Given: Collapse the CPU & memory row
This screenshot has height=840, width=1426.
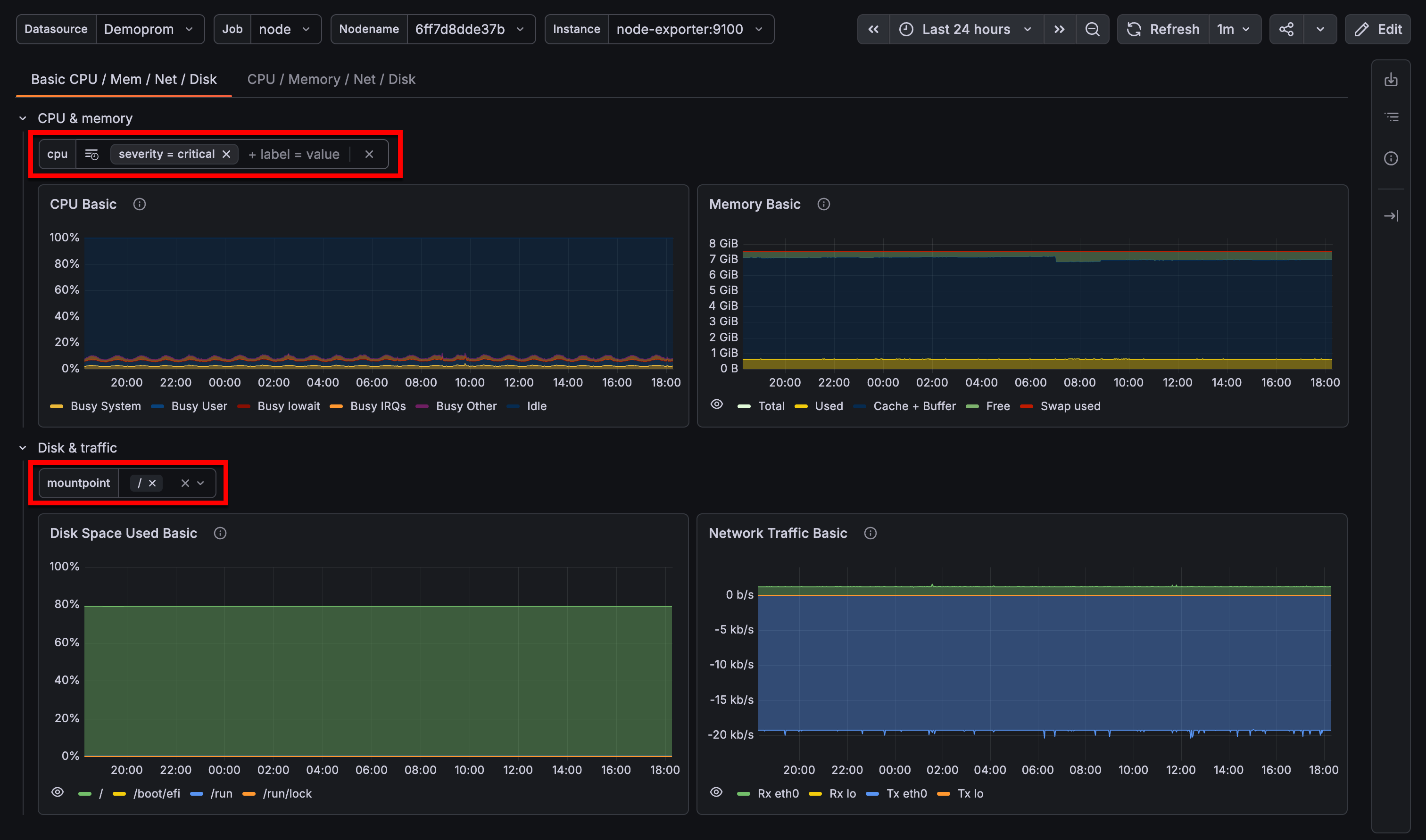Looking at the screenshot, I should (x=23, y=118).
